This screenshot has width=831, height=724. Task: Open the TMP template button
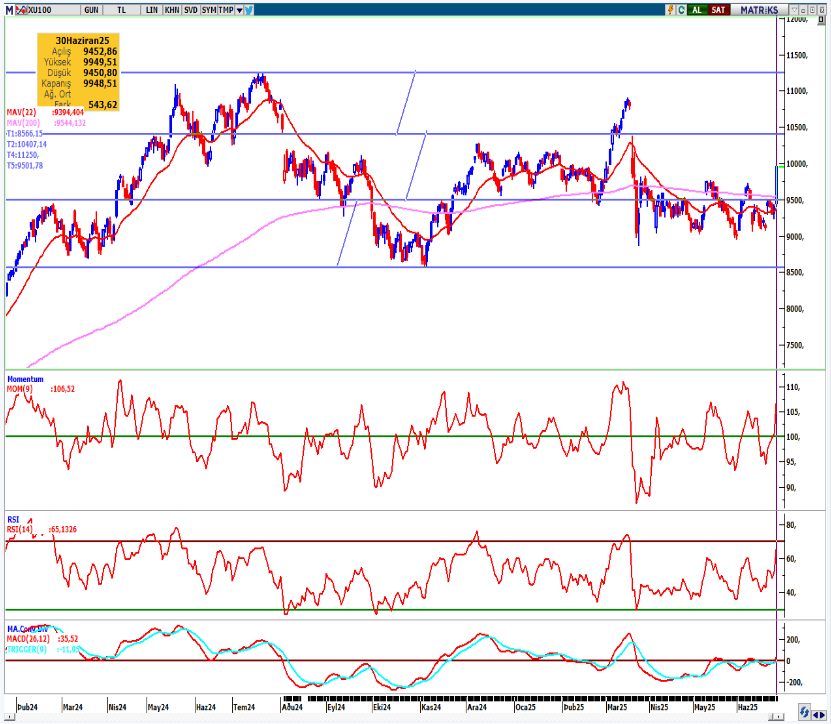tap(226, 10)
